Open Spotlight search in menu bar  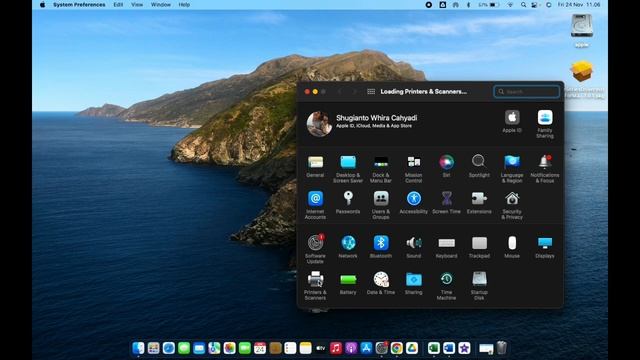tap(523, 4)
